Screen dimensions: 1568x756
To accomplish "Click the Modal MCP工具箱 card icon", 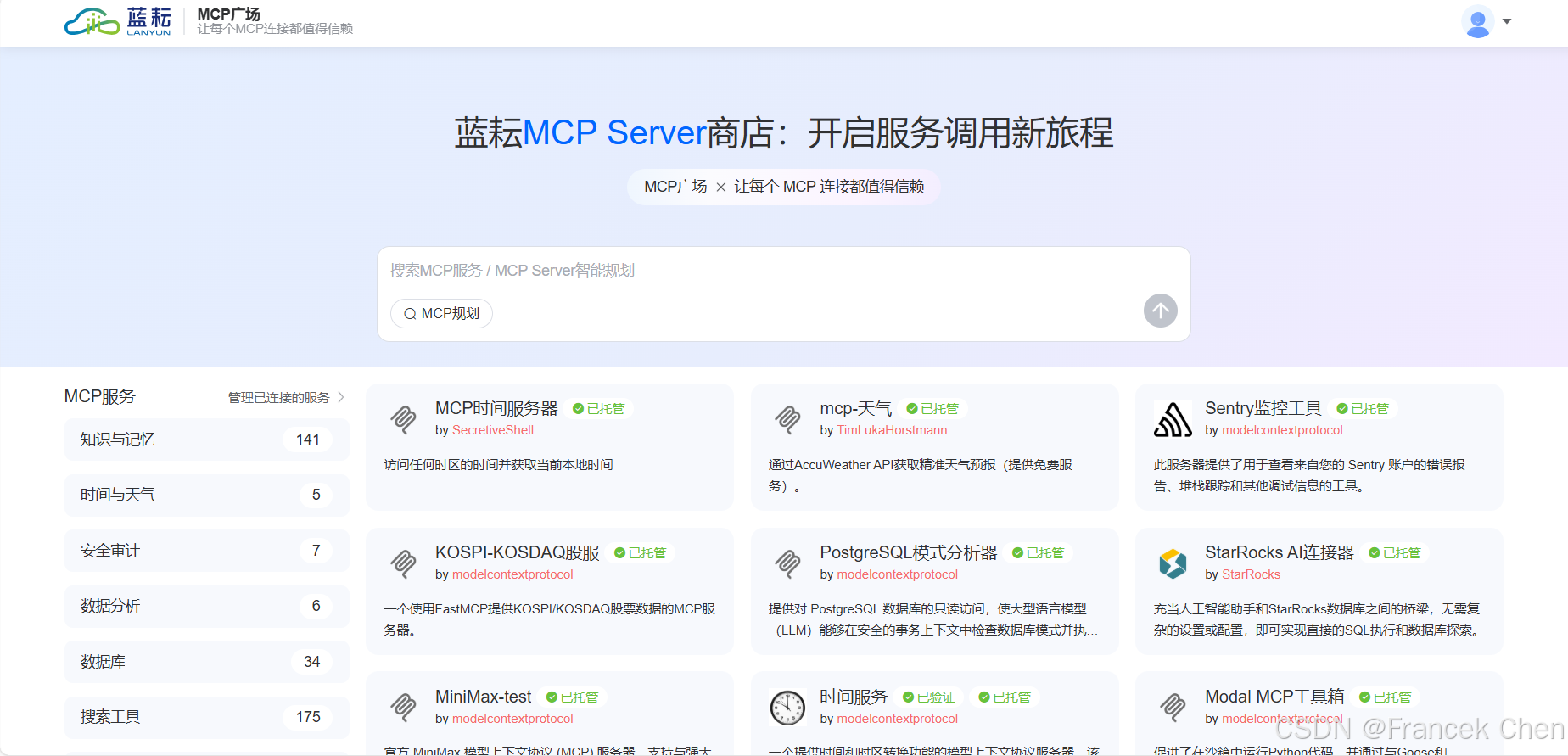I will click(x=1173, y=708).
